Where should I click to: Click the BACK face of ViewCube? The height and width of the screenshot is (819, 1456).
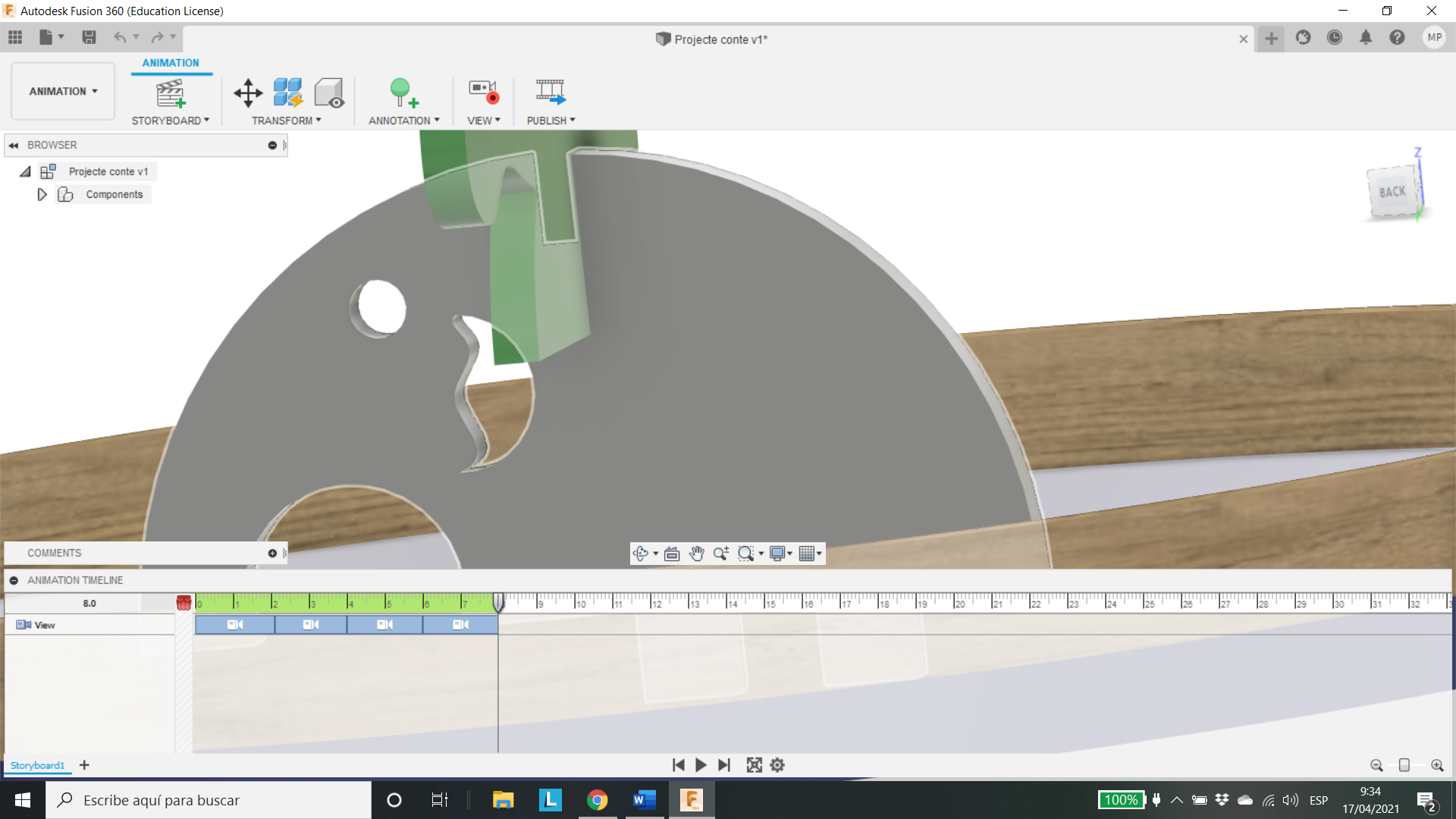click(x=1392, y=193)
